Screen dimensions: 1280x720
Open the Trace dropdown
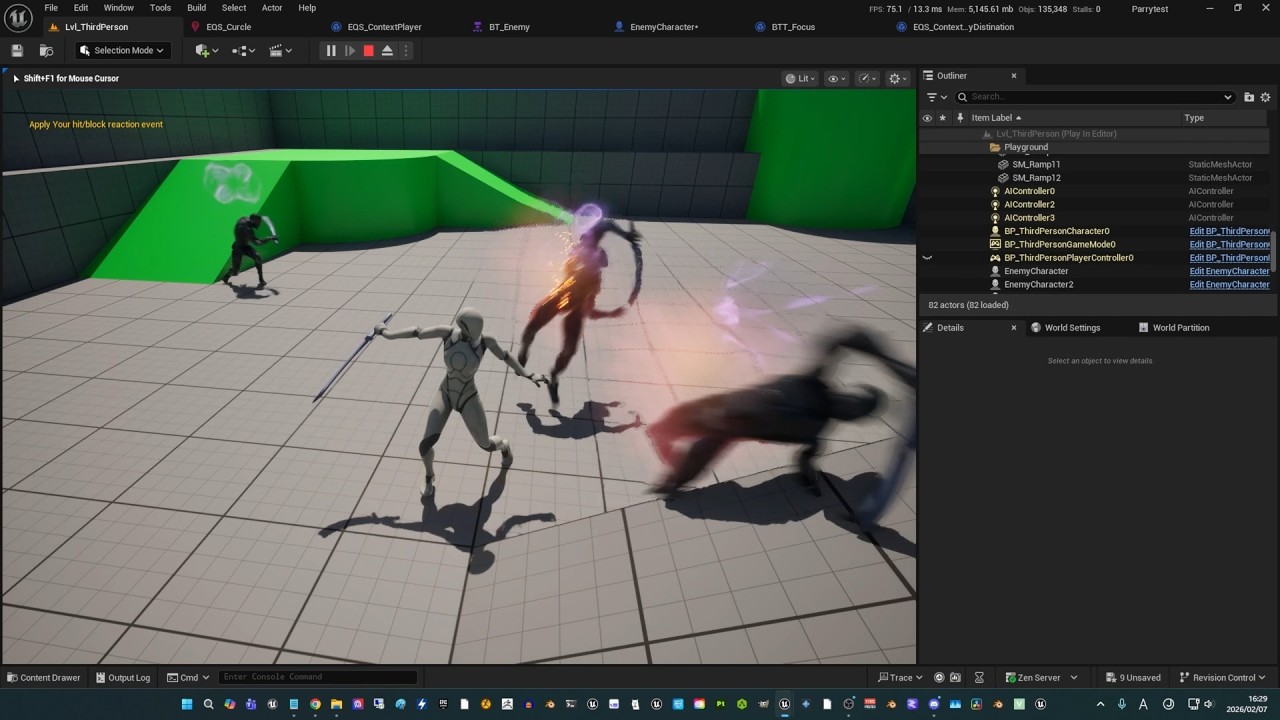pyautogui.click(x=900, y=678)
